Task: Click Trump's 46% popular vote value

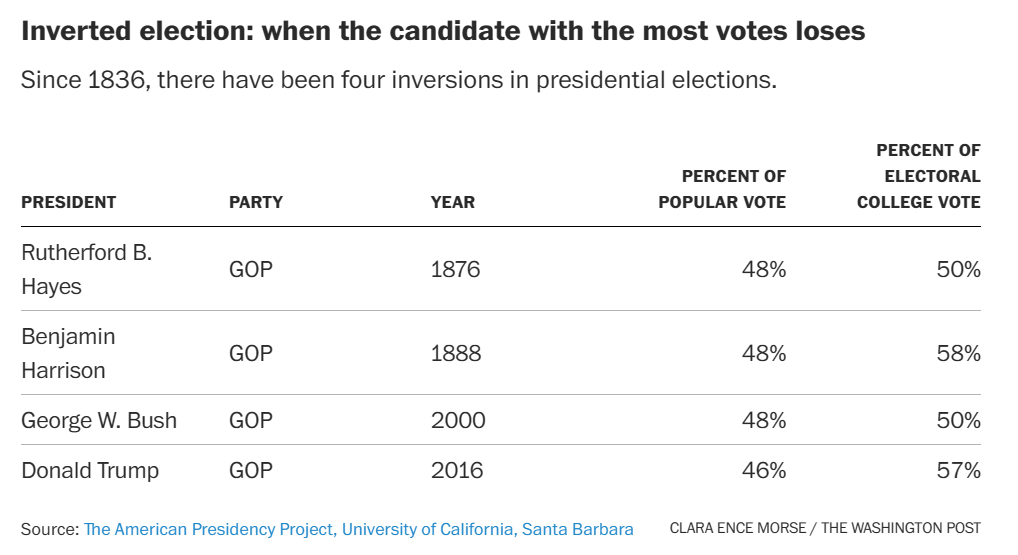Action: [x=764, y=470]
